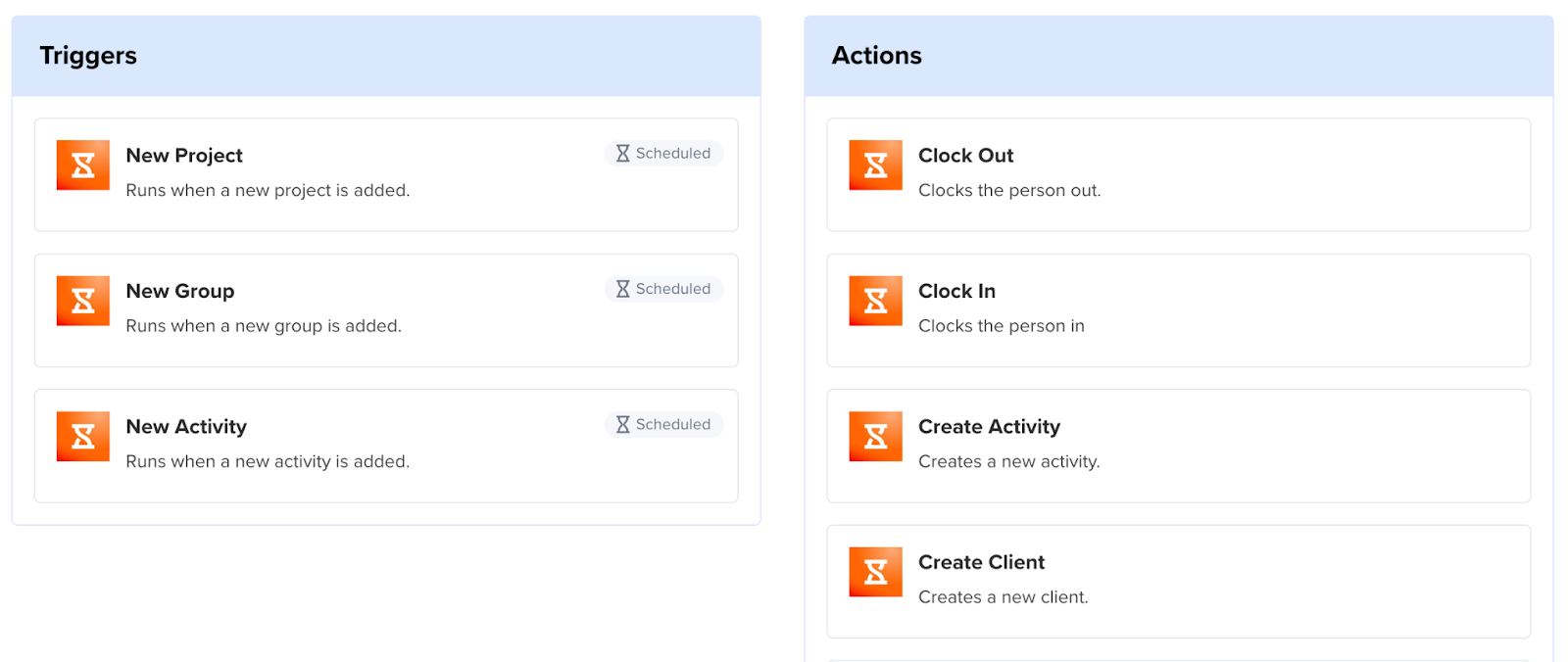
Task: Open the New Activity trigger title
Action: pos(186,427)
